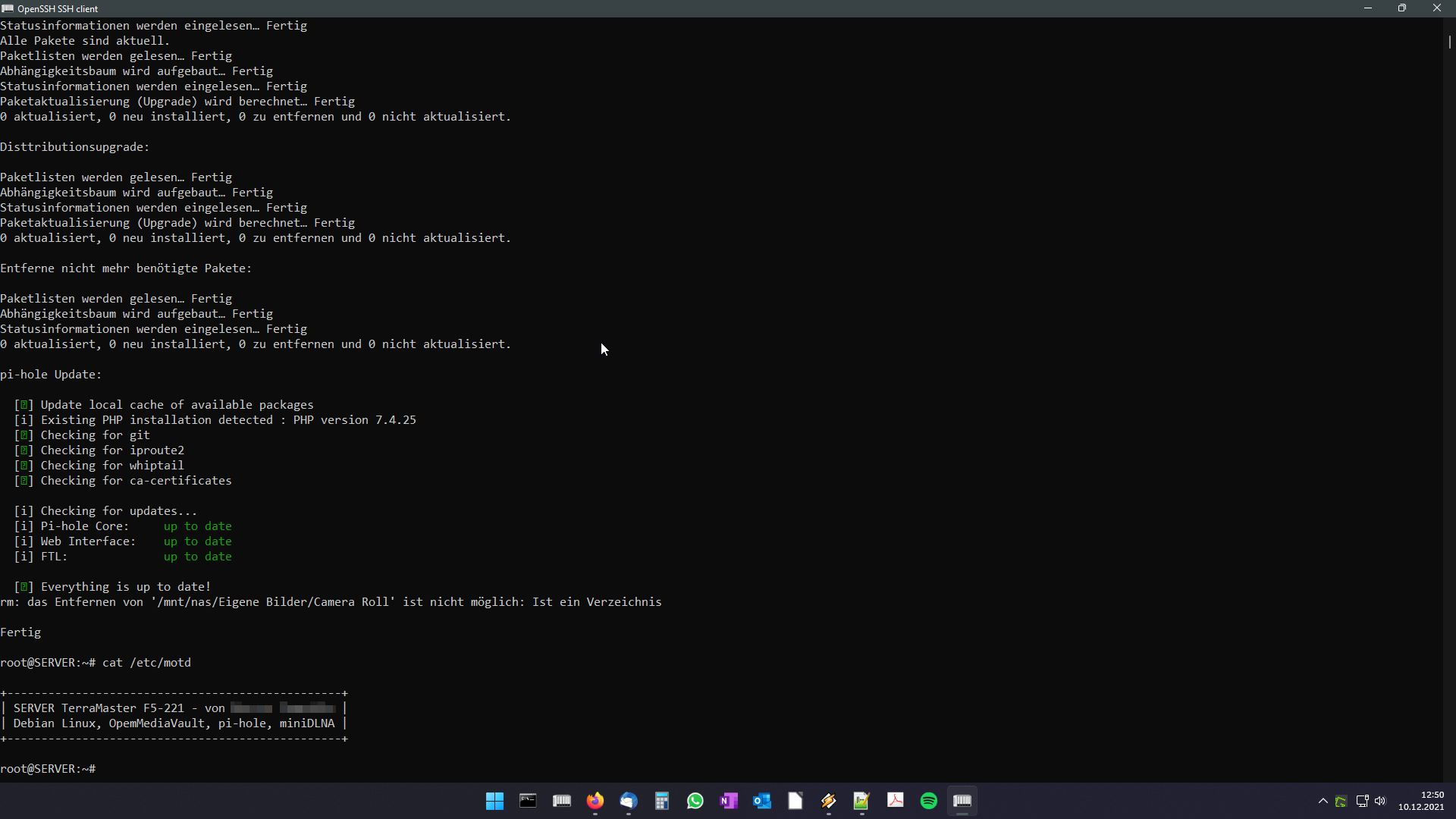1456x819 pixels.
Task: Expand the hidden system tray icons
Action: [1323, 801]
